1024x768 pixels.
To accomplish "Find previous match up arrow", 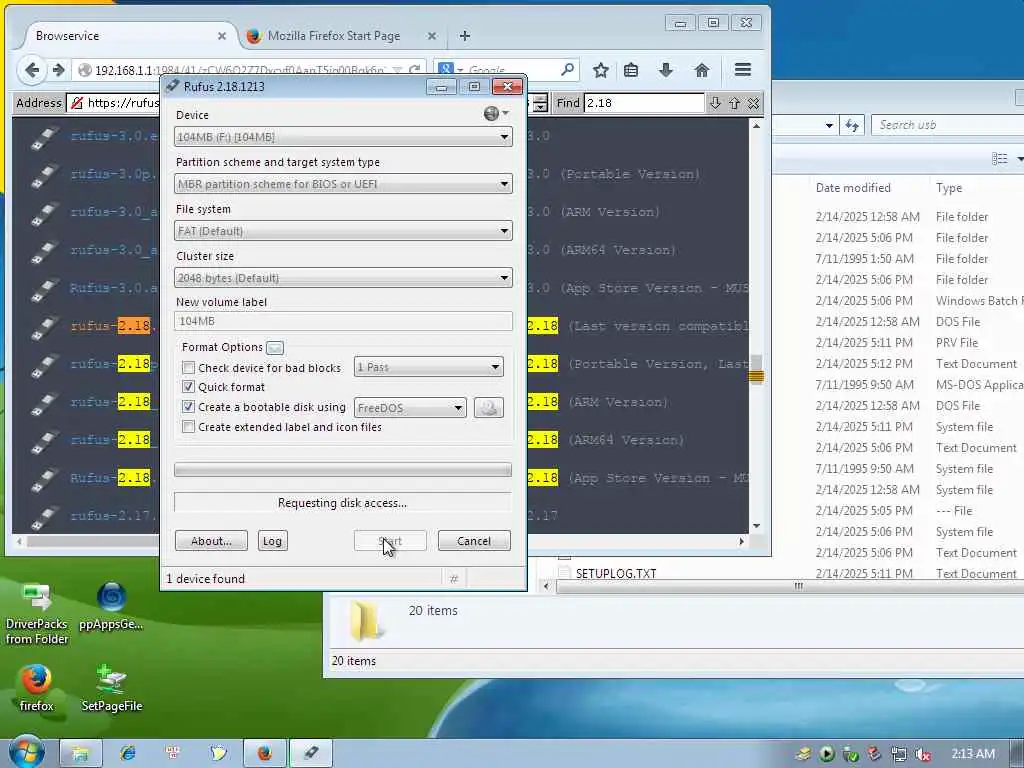I will tap(735, 103).
